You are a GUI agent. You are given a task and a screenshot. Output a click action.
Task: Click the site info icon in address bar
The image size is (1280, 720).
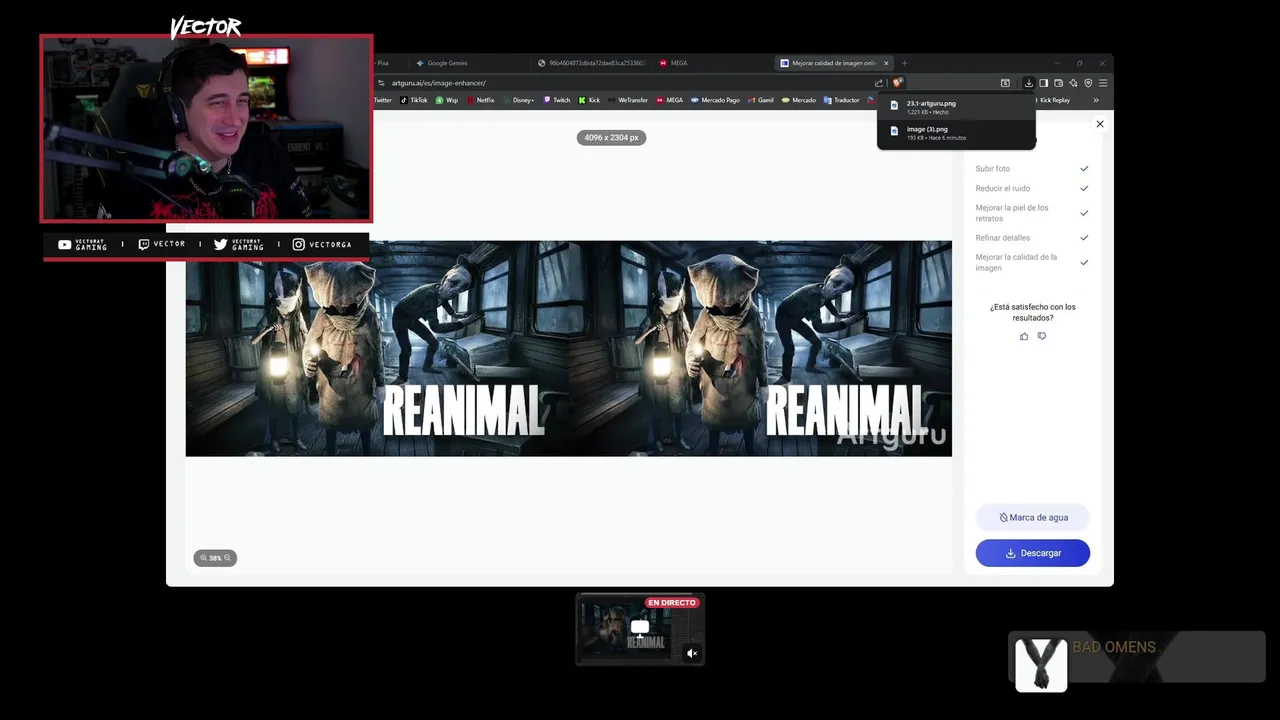tap(382, 83)
